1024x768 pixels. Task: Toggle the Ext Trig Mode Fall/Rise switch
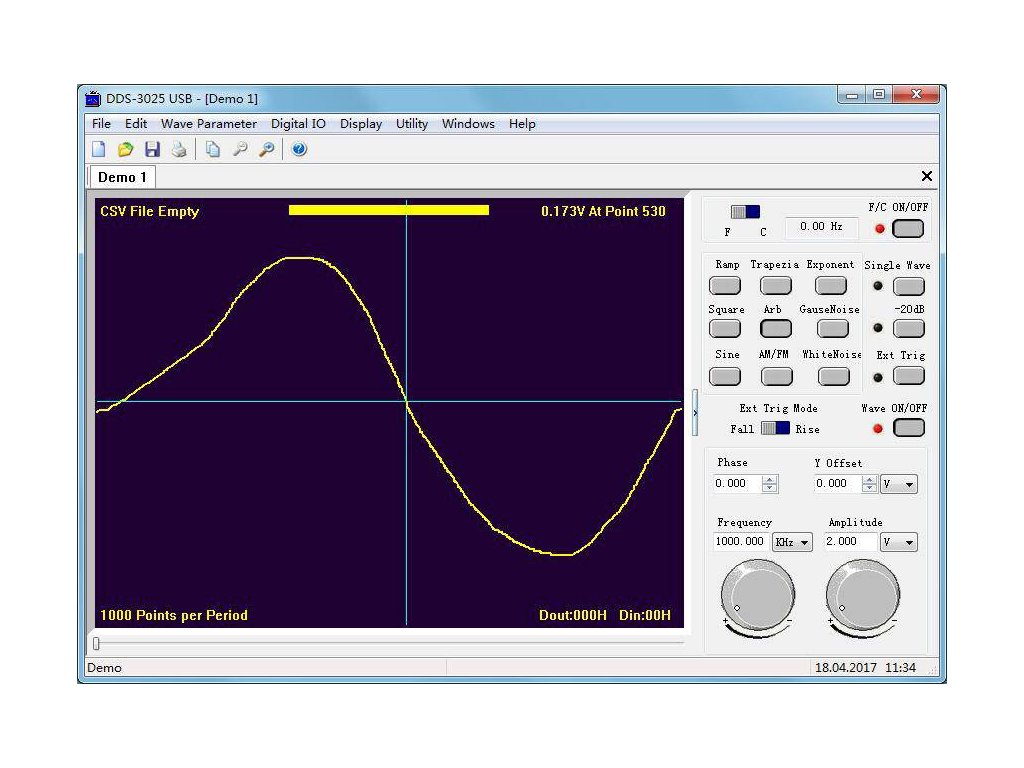click(775, 428)
